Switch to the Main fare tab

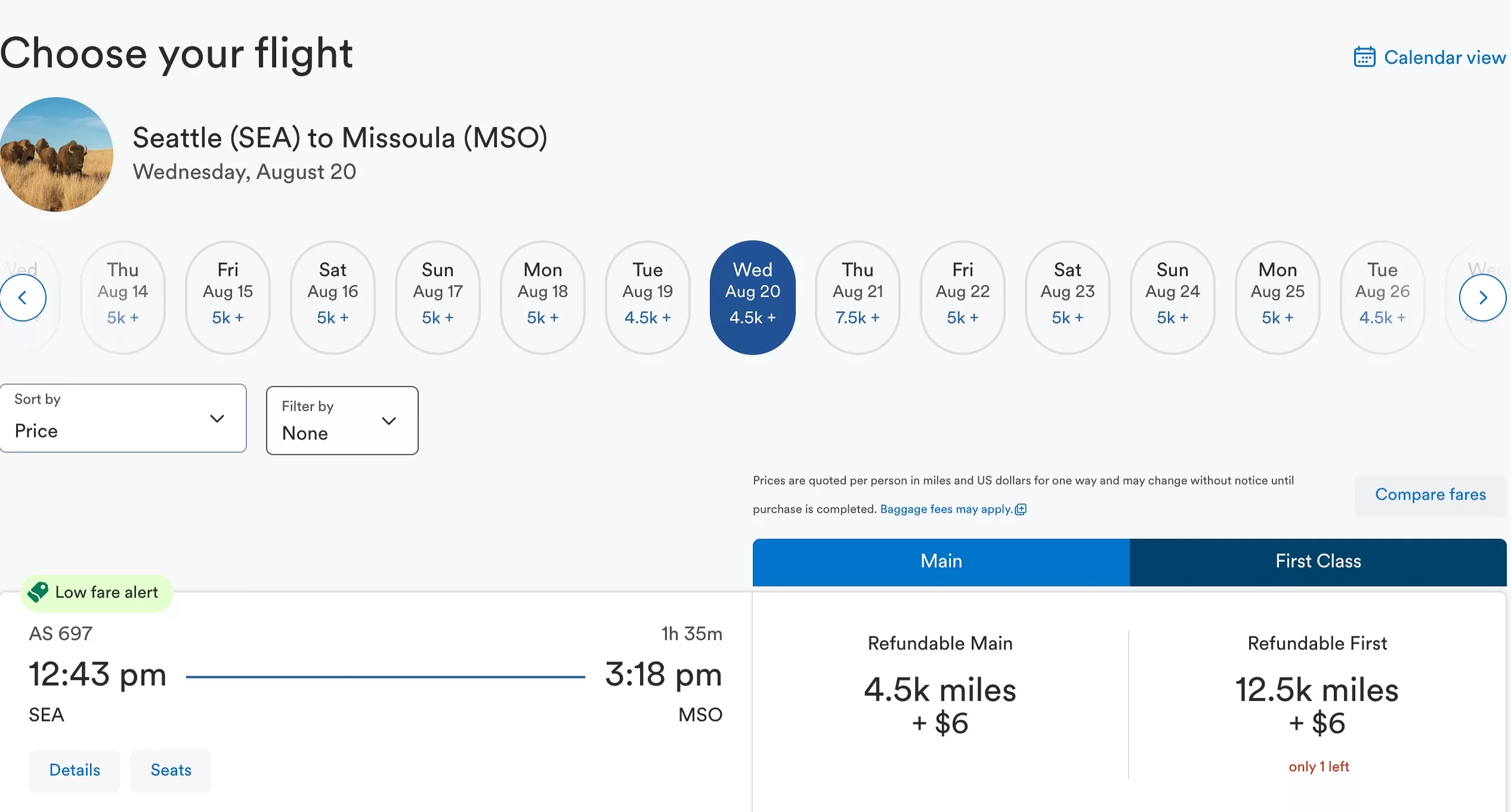[941, 561]
